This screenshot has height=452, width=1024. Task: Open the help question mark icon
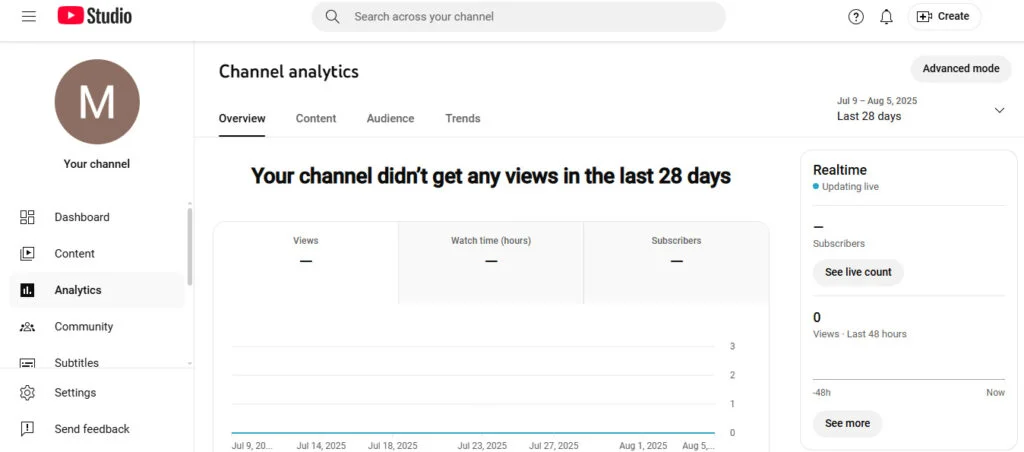(x=856, y=17)
